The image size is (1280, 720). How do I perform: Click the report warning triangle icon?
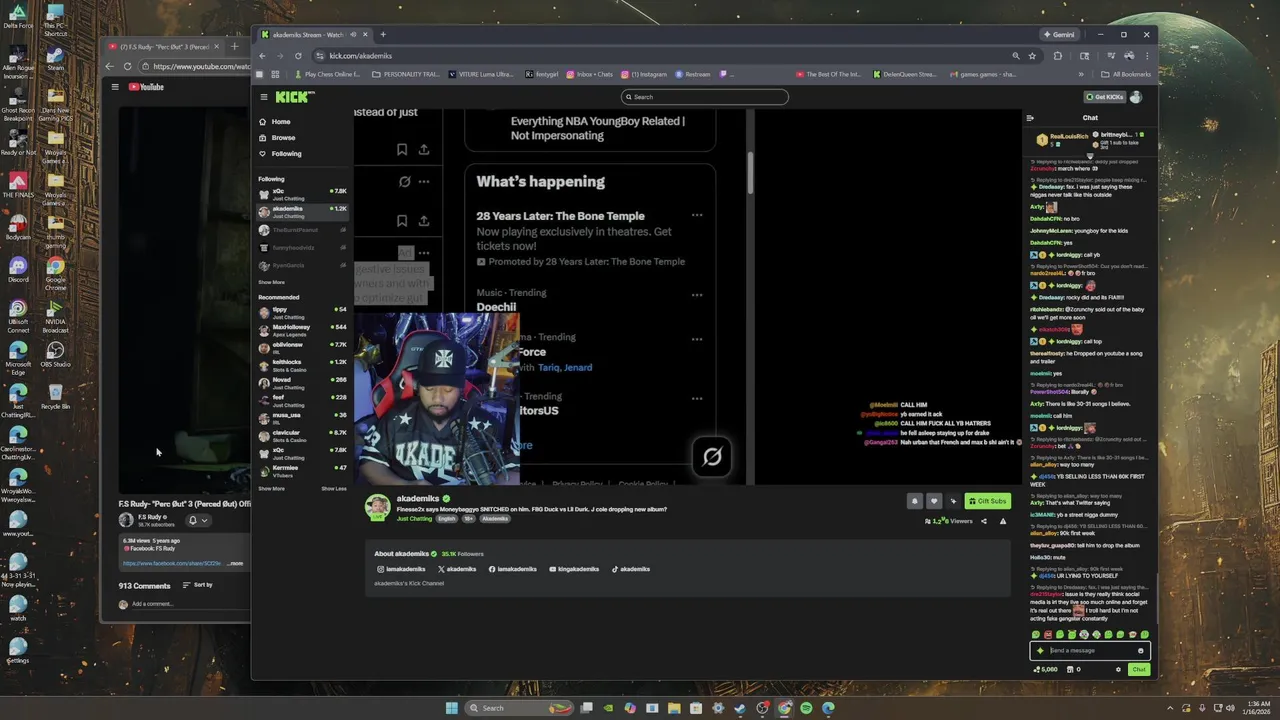coord(1003,521)
